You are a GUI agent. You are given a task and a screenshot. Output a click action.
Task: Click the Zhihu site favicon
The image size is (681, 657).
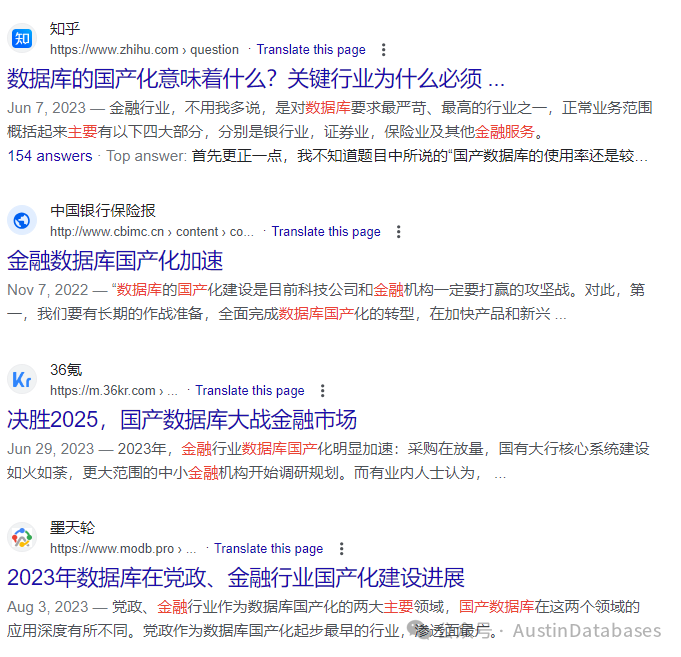coord(22,39)
